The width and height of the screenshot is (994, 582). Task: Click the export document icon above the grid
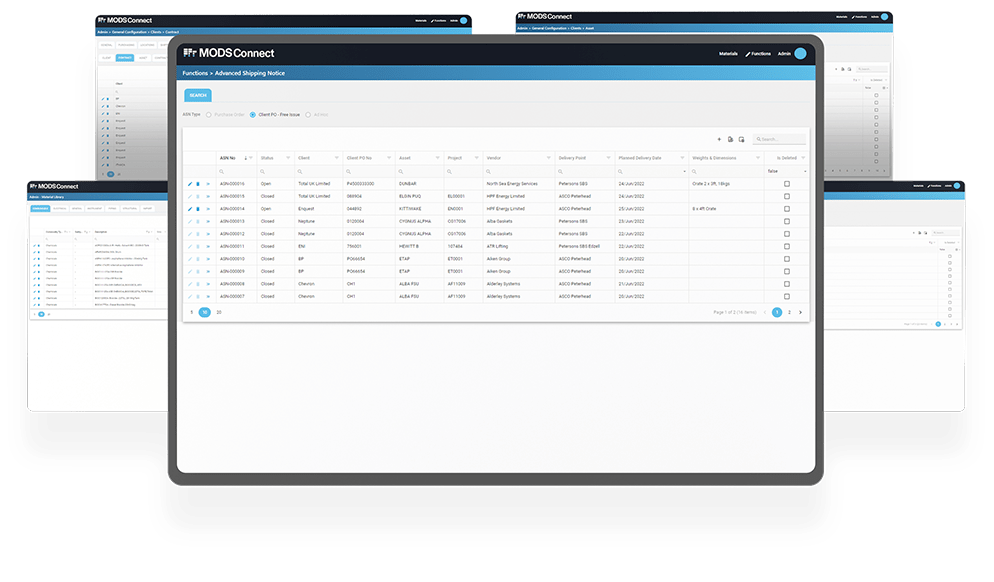click(x=730, y=139)
